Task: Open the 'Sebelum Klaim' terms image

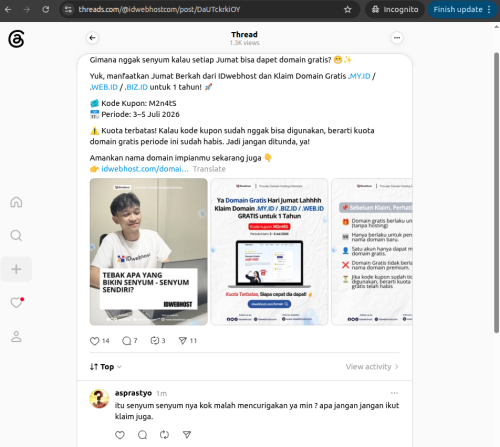Action: click(x=372, y=252)
